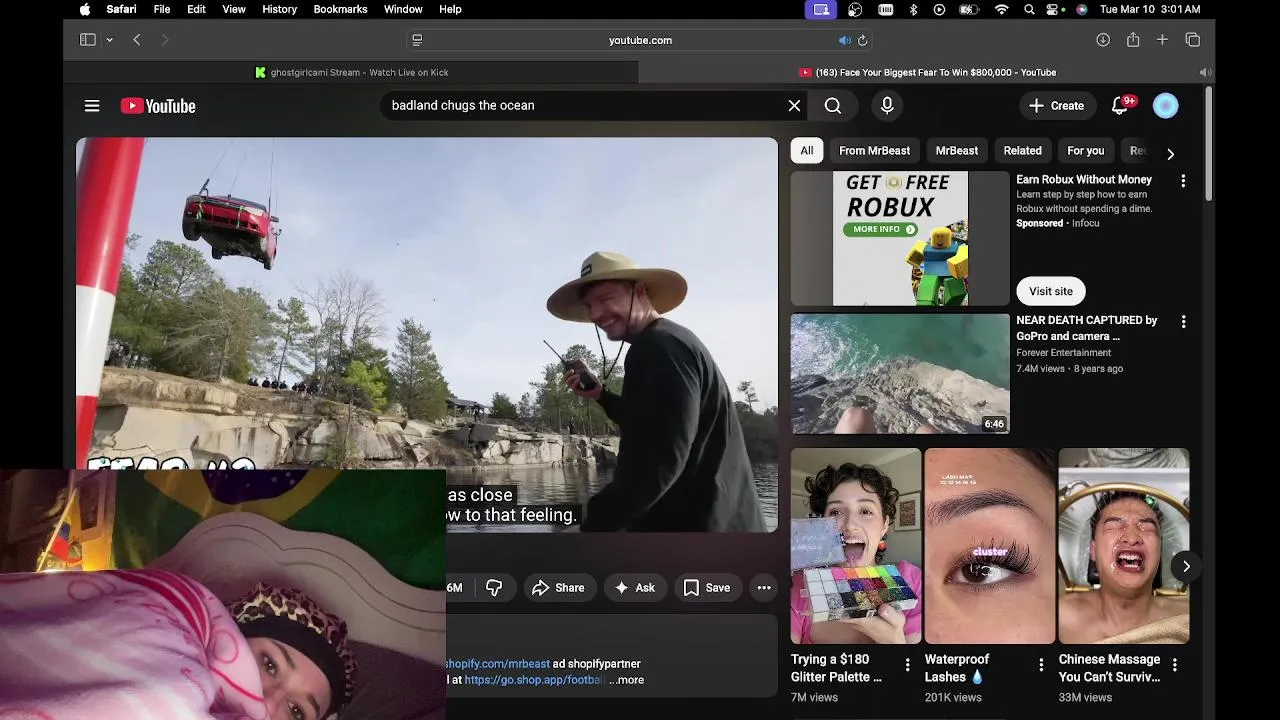This screenshot has width=1280, height=720.
Task: Click the Ask button
Action: click(x=635, y=588)
